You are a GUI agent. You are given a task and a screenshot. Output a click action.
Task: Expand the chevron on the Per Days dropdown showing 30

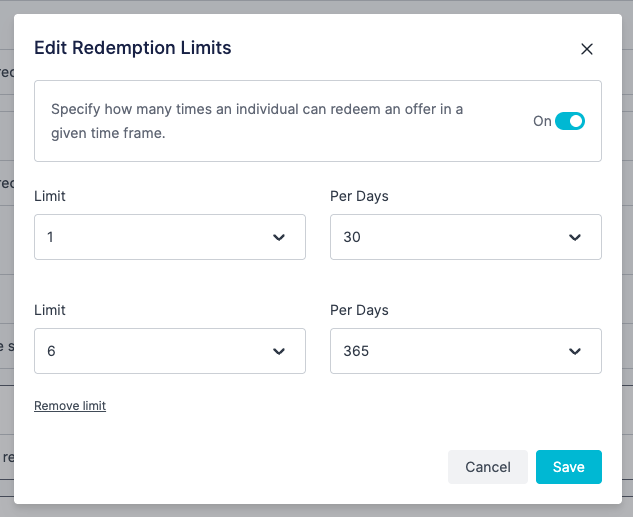coord(575,237)
